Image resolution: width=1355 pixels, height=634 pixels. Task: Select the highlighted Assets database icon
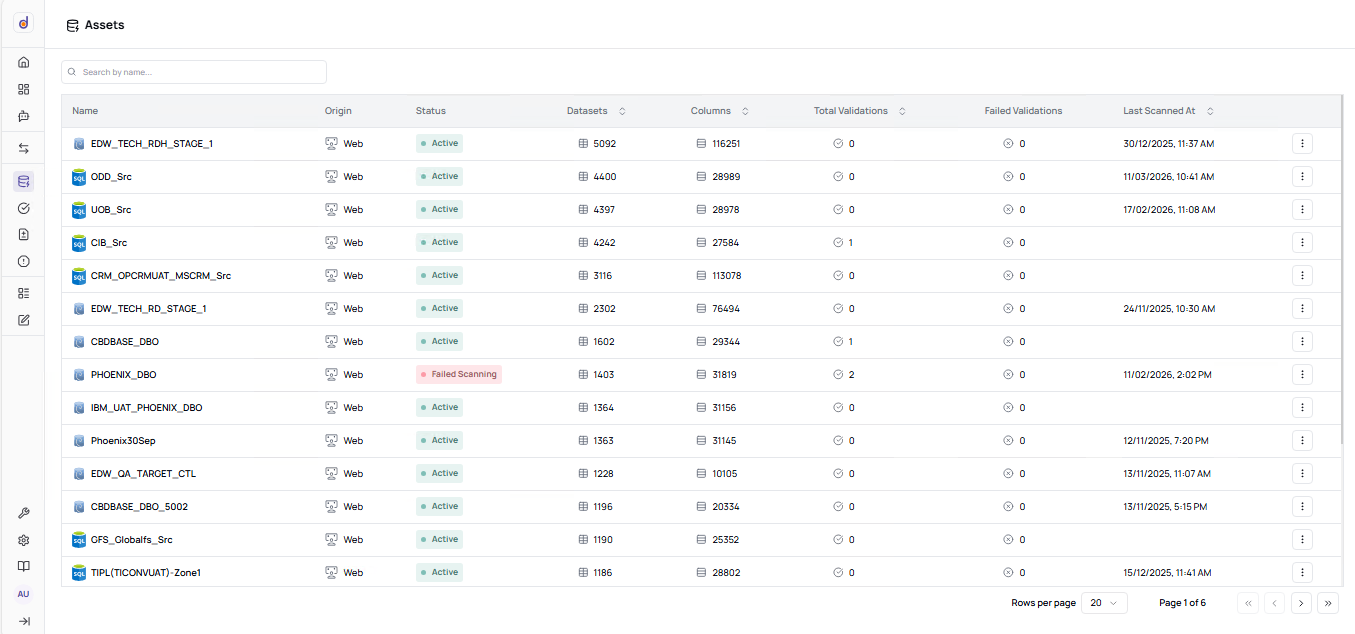[23, 181]
